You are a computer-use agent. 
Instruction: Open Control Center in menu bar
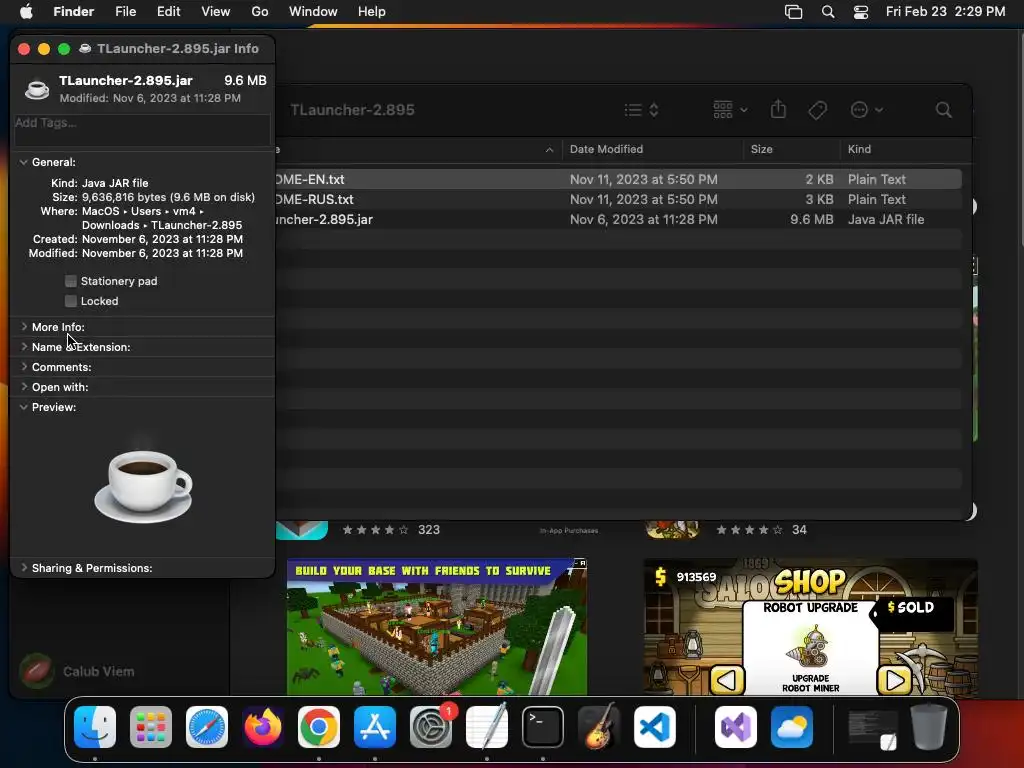(861, 12)
